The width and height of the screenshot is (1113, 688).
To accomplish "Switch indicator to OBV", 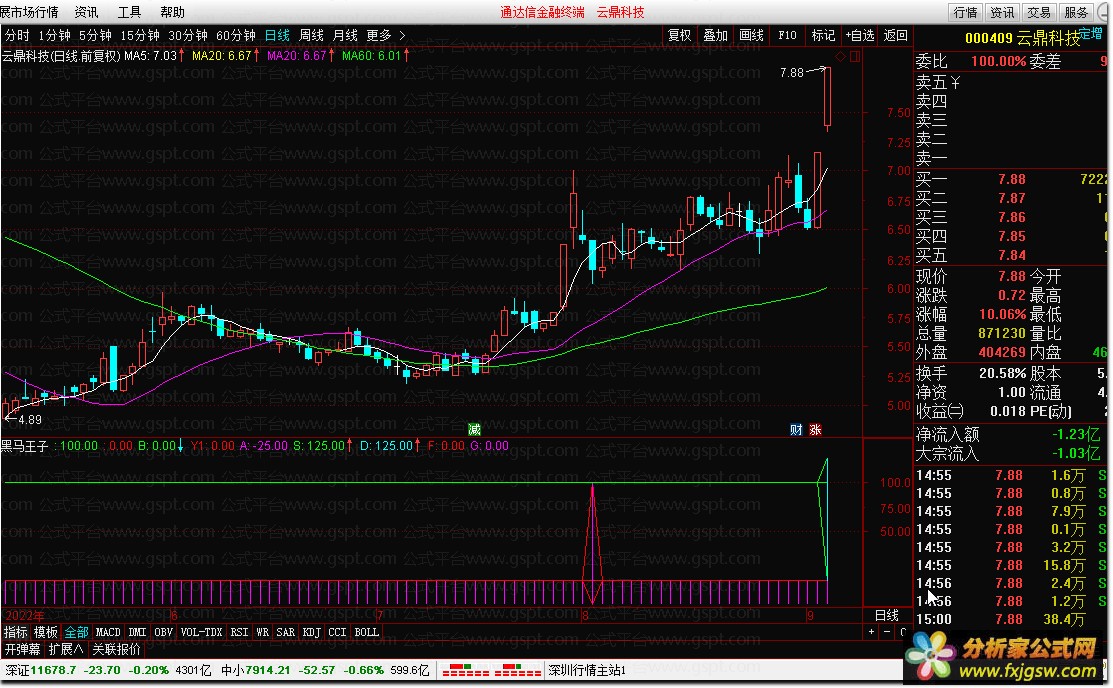I will coord(163,632).
